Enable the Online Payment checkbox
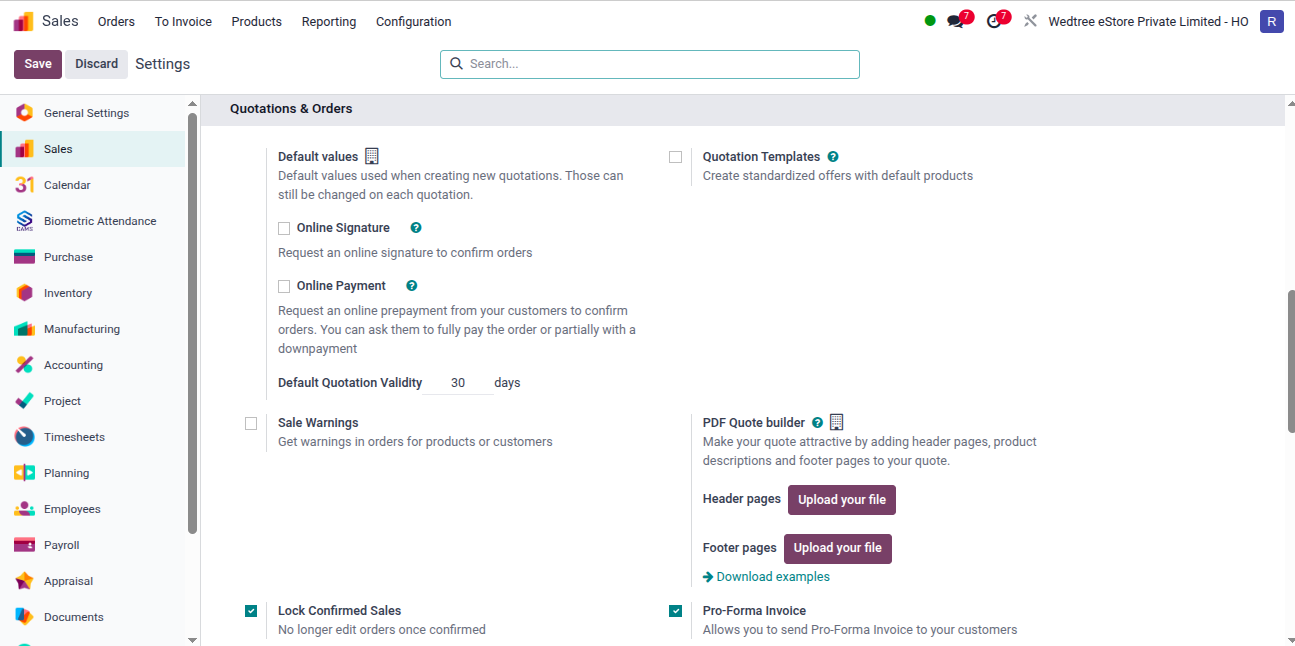Image resolution: width=1295 pixels, height=646 pixels. (x=284, y=286)
